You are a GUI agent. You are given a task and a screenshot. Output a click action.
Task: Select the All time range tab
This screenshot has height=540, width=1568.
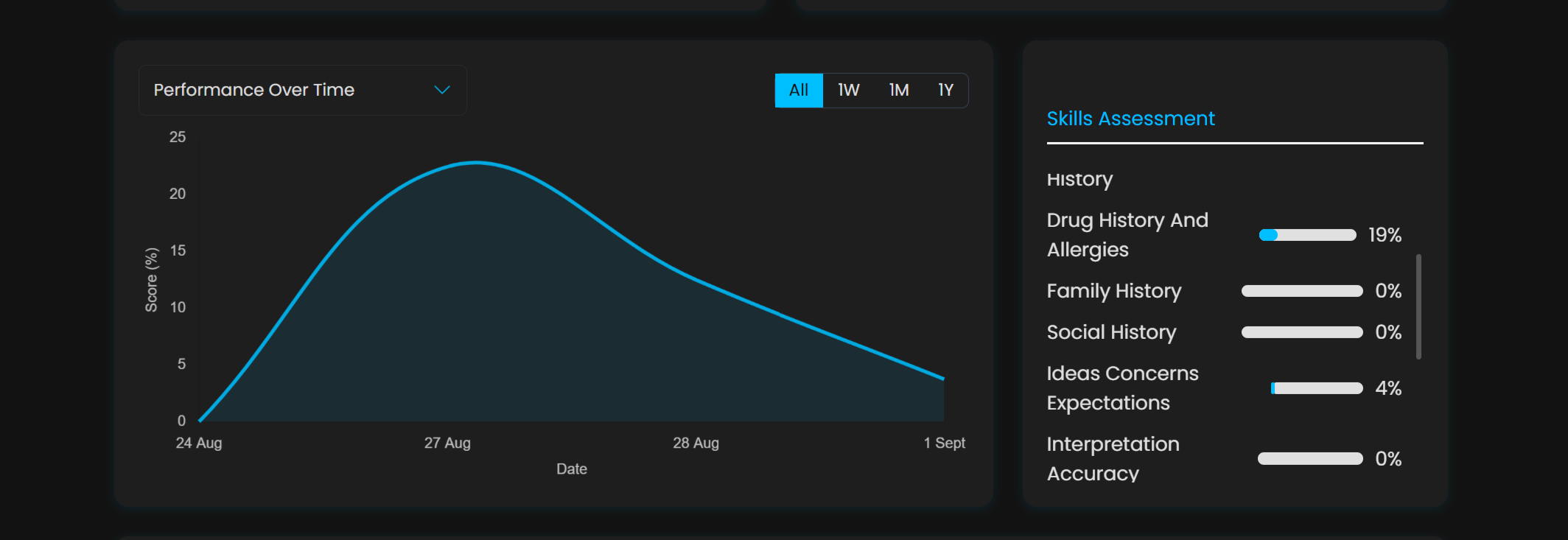pos(799,90)
